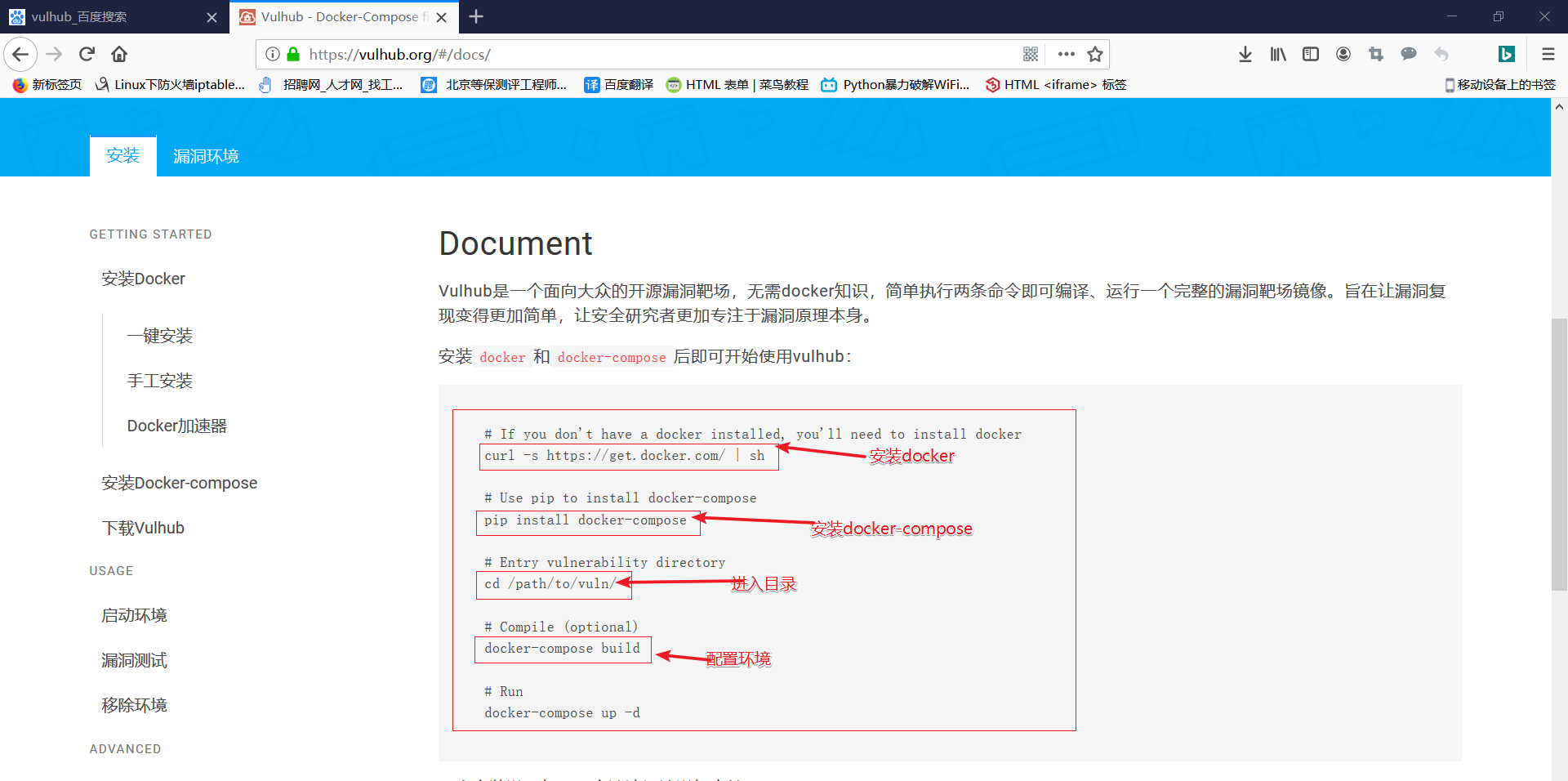Screen dimensions: 1568x781
Task: Open 安装Docker in the sidebar
Action: tap(143, 279)
